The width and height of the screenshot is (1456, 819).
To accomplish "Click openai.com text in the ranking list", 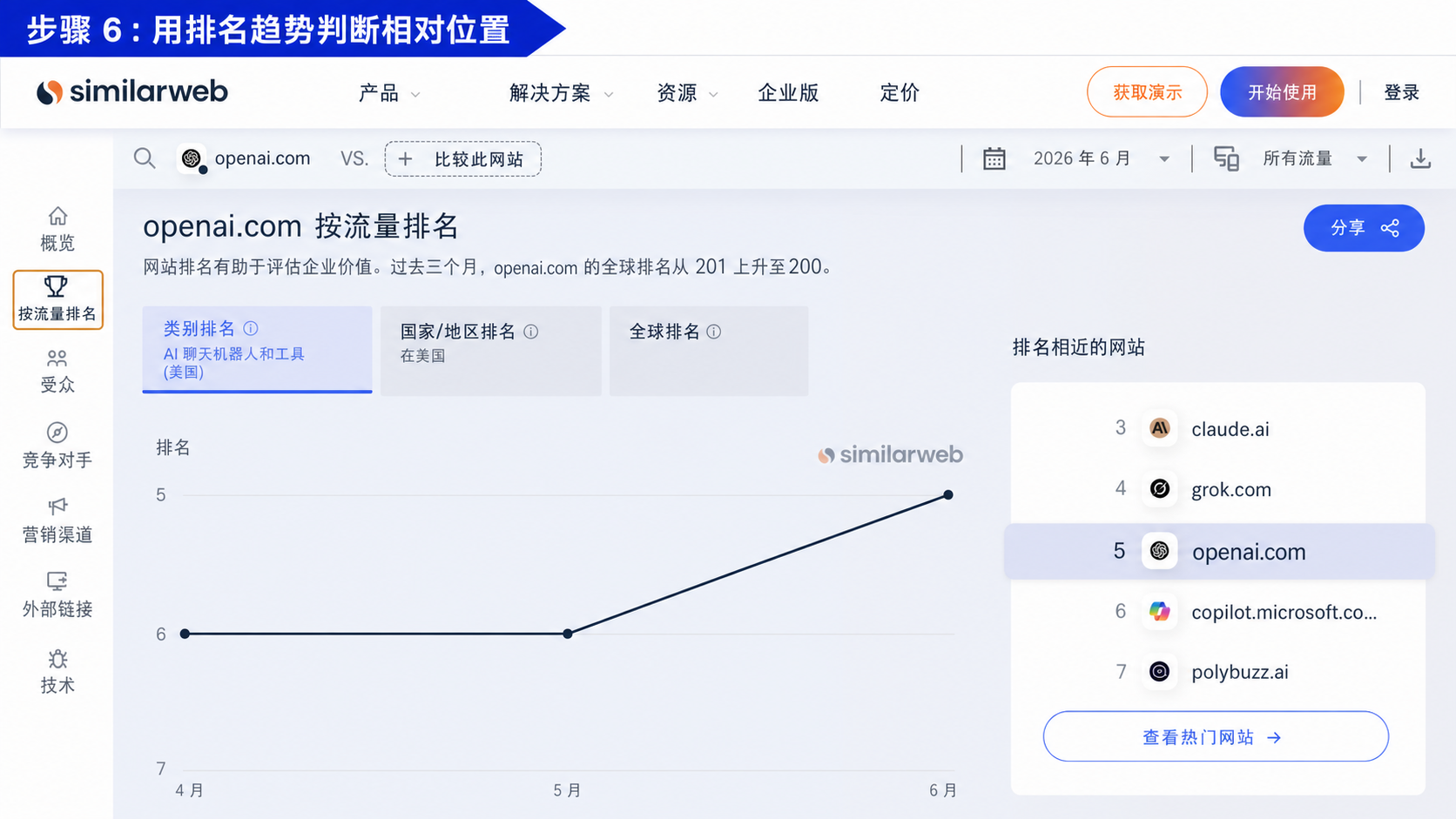I will click(x=1249, y=552).
